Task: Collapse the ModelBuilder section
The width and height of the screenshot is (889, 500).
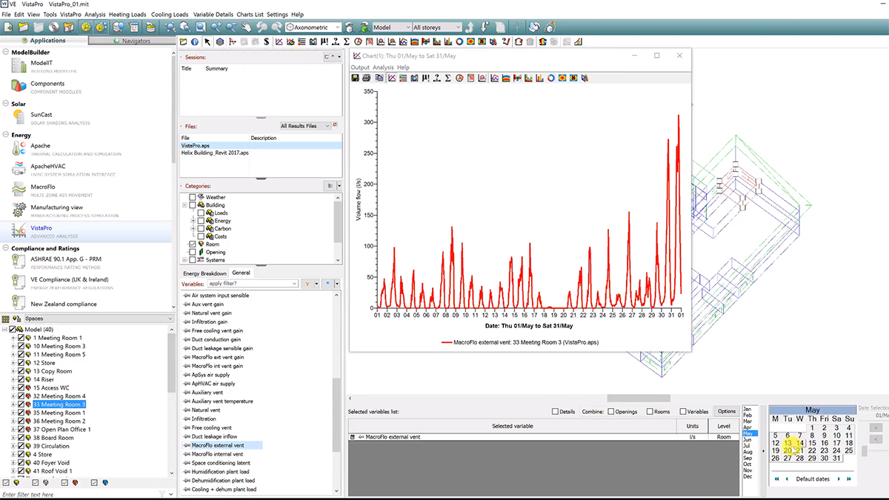Action: (5, 52)
